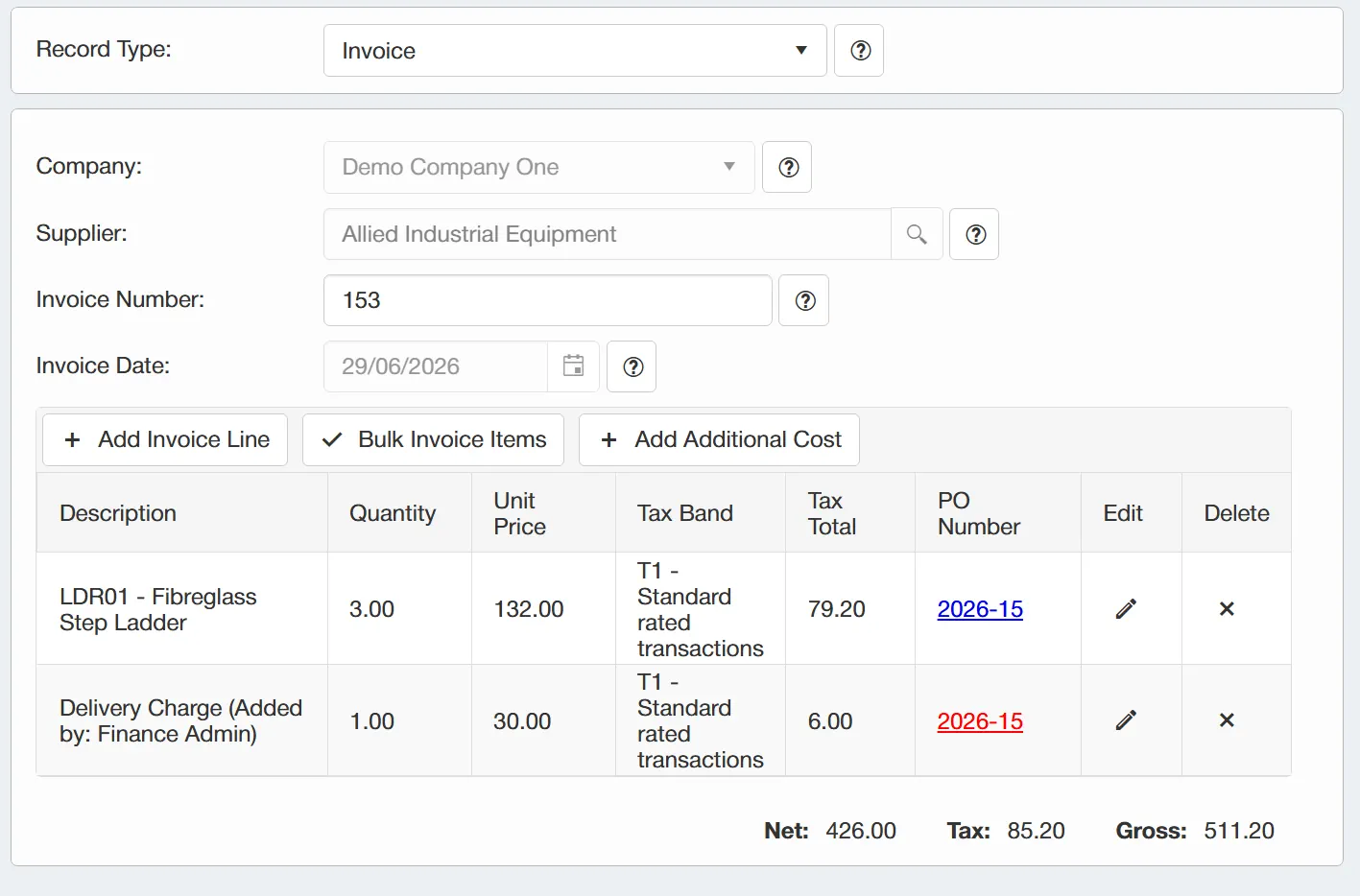Click the supplier search magnifier icon
The width and height of the screenshot is (1360, 896).
917,234
